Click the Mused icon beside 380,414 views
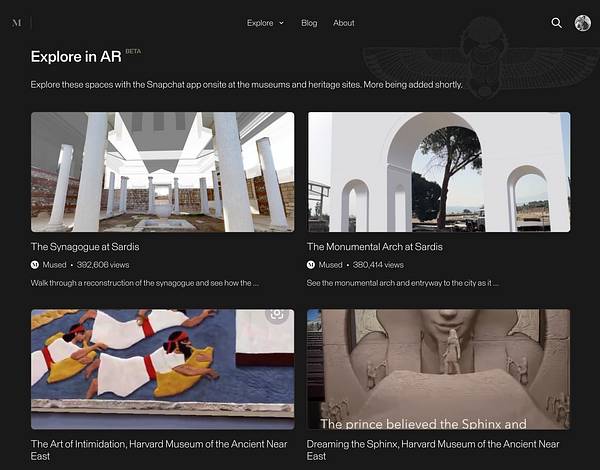600x470 pixels. coord(311,265)
